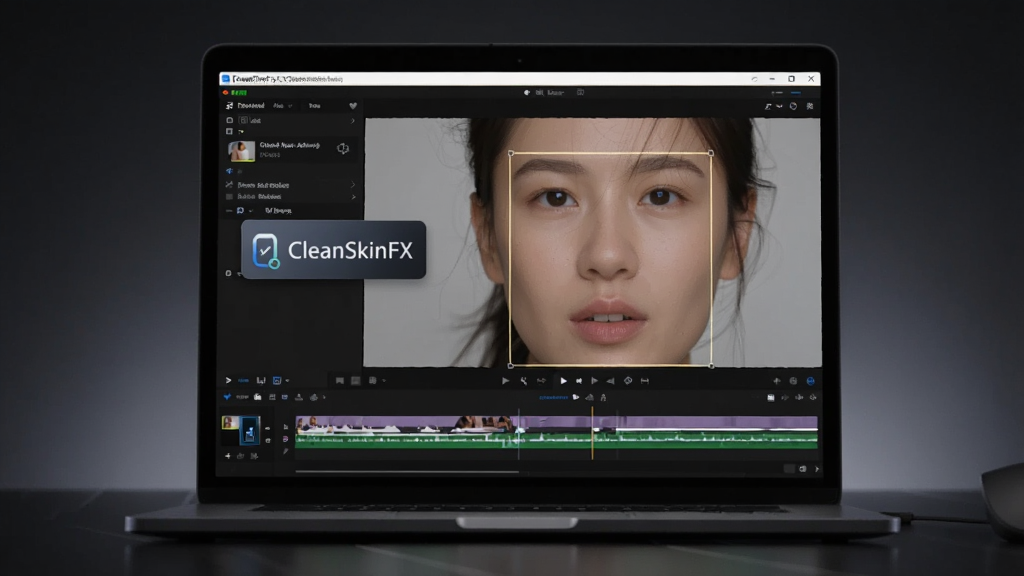Click the square layout icon in the top center bar

(580, 93)
